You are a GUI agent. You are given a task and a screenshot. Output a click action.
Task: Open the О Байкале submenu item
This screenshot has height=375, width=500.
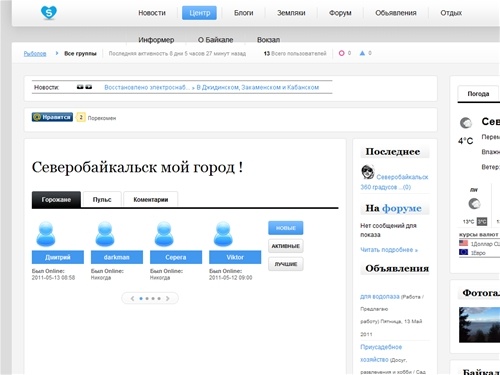[x=215, y=40]
